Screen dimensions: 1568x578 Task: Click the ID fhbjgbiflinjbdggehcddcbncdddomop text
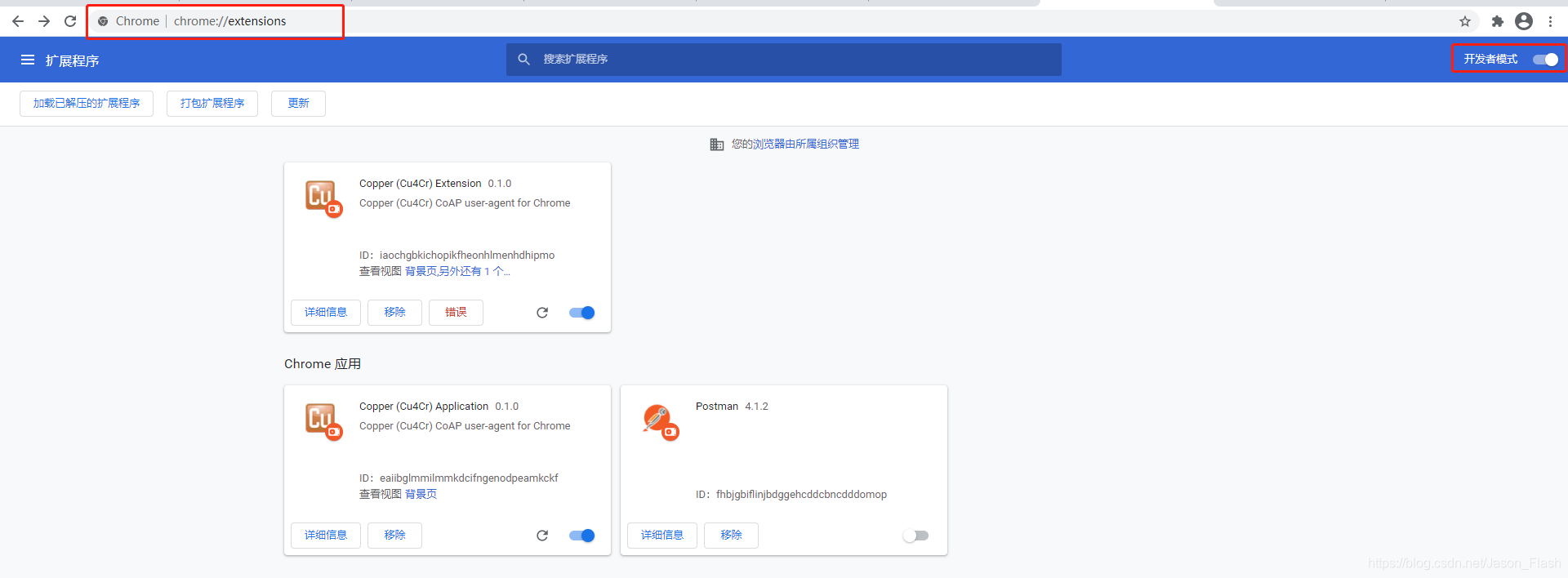coord(791,495)
